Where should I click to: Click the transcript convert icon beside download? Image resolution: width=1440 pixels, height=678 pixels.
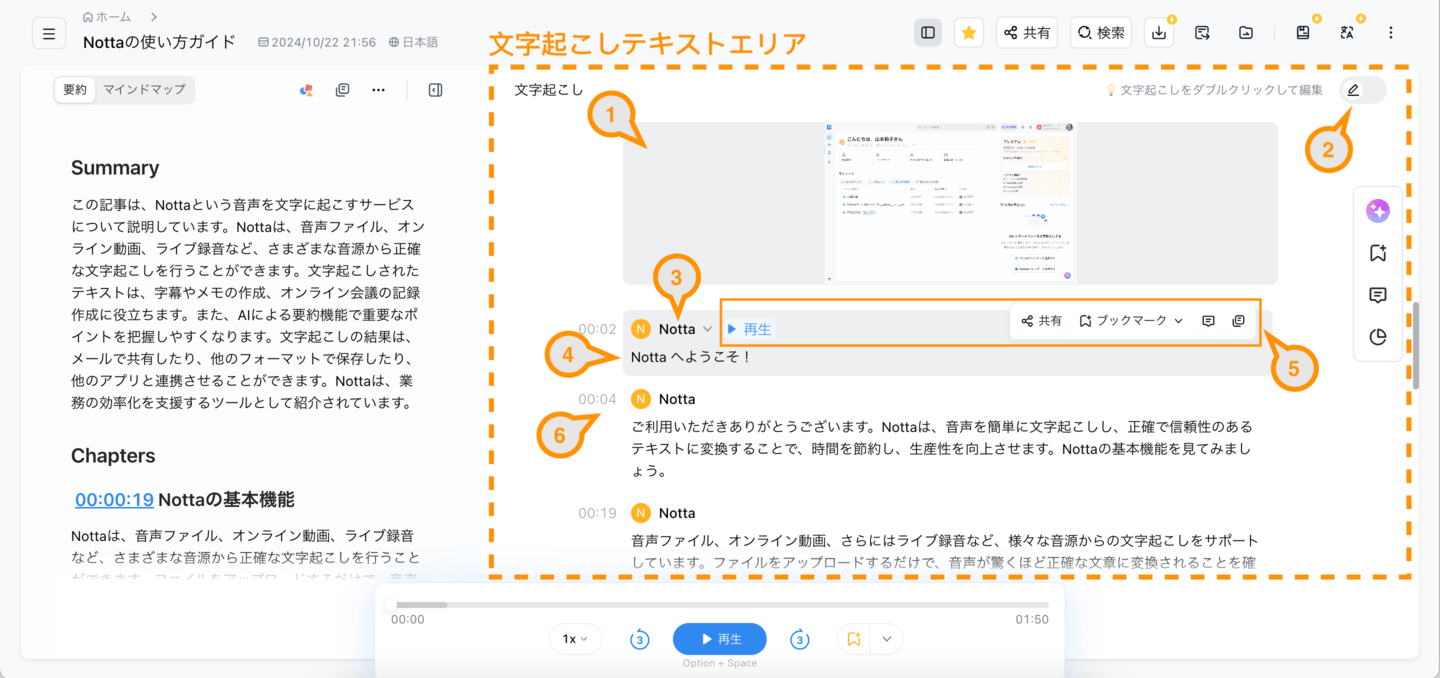pos(1203,33)
